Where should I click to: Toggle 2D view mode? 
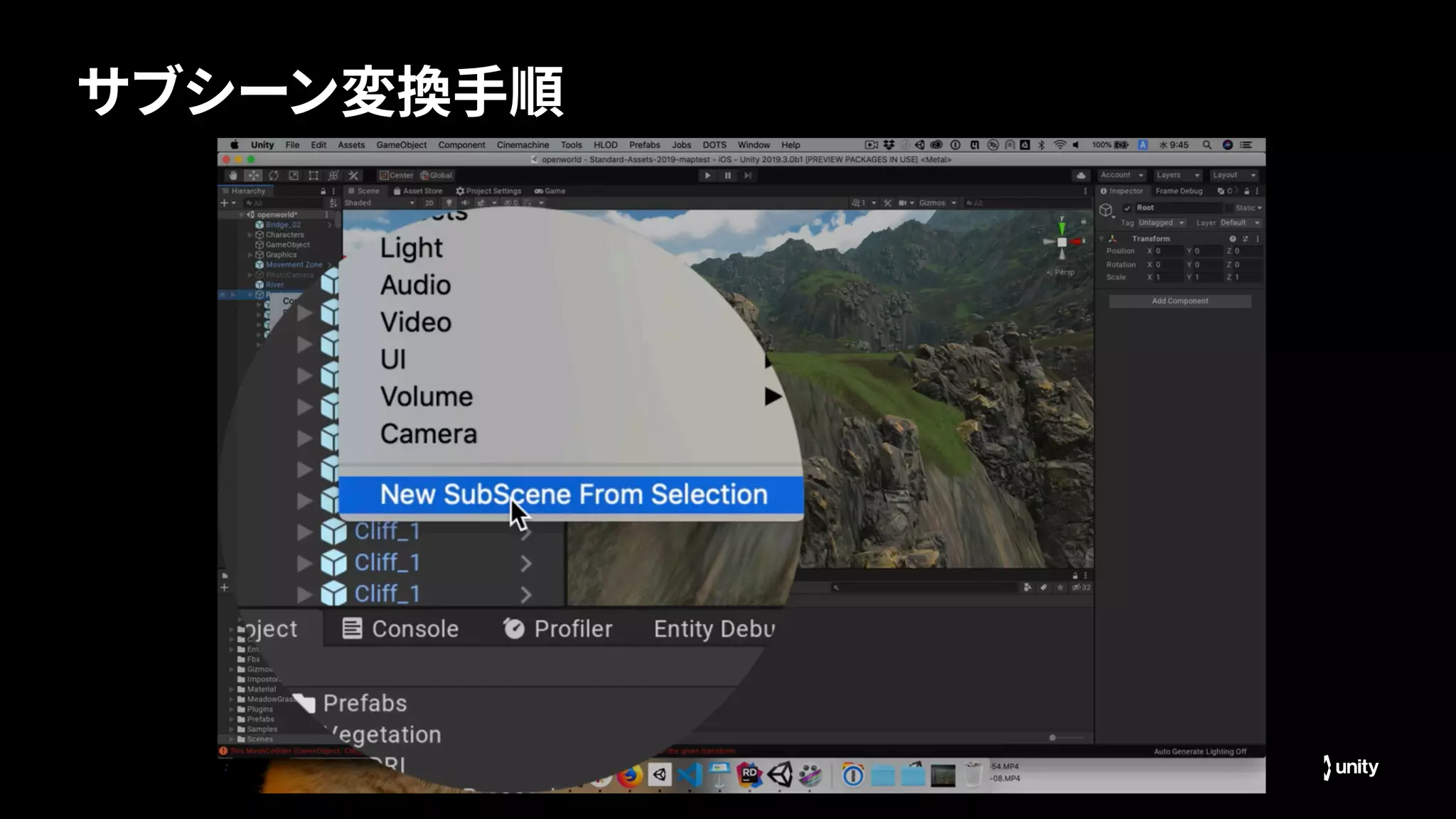tap(429, 203)
